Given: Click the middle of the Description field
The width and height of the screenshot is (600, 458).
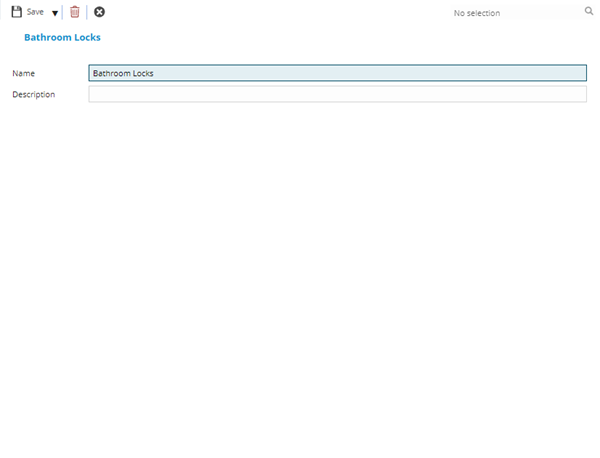Looking at the screenshot, I should [x=337, y=94].
